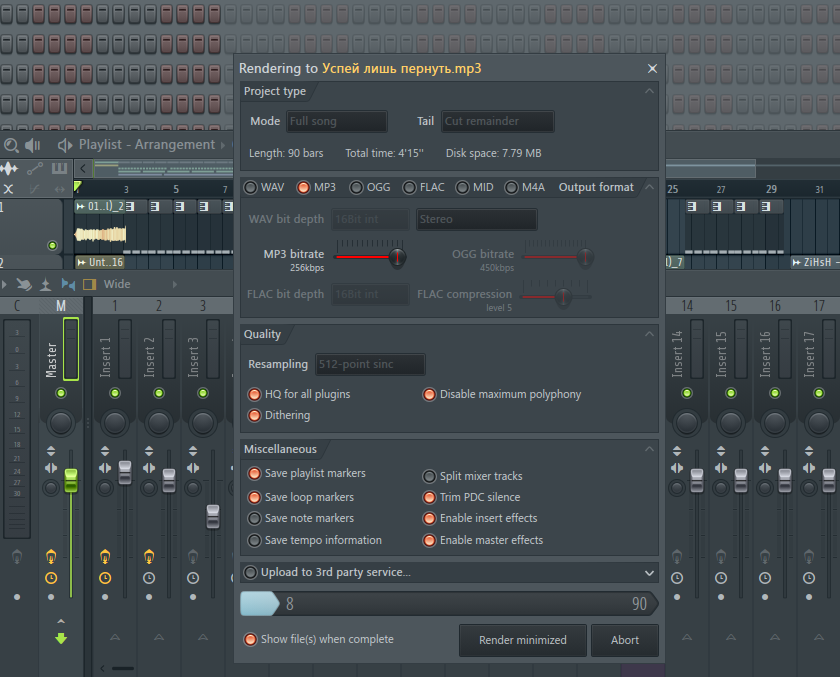840x677 pixels.
Task: Click Master track FX yellow icon
Action: coord(51,556)
